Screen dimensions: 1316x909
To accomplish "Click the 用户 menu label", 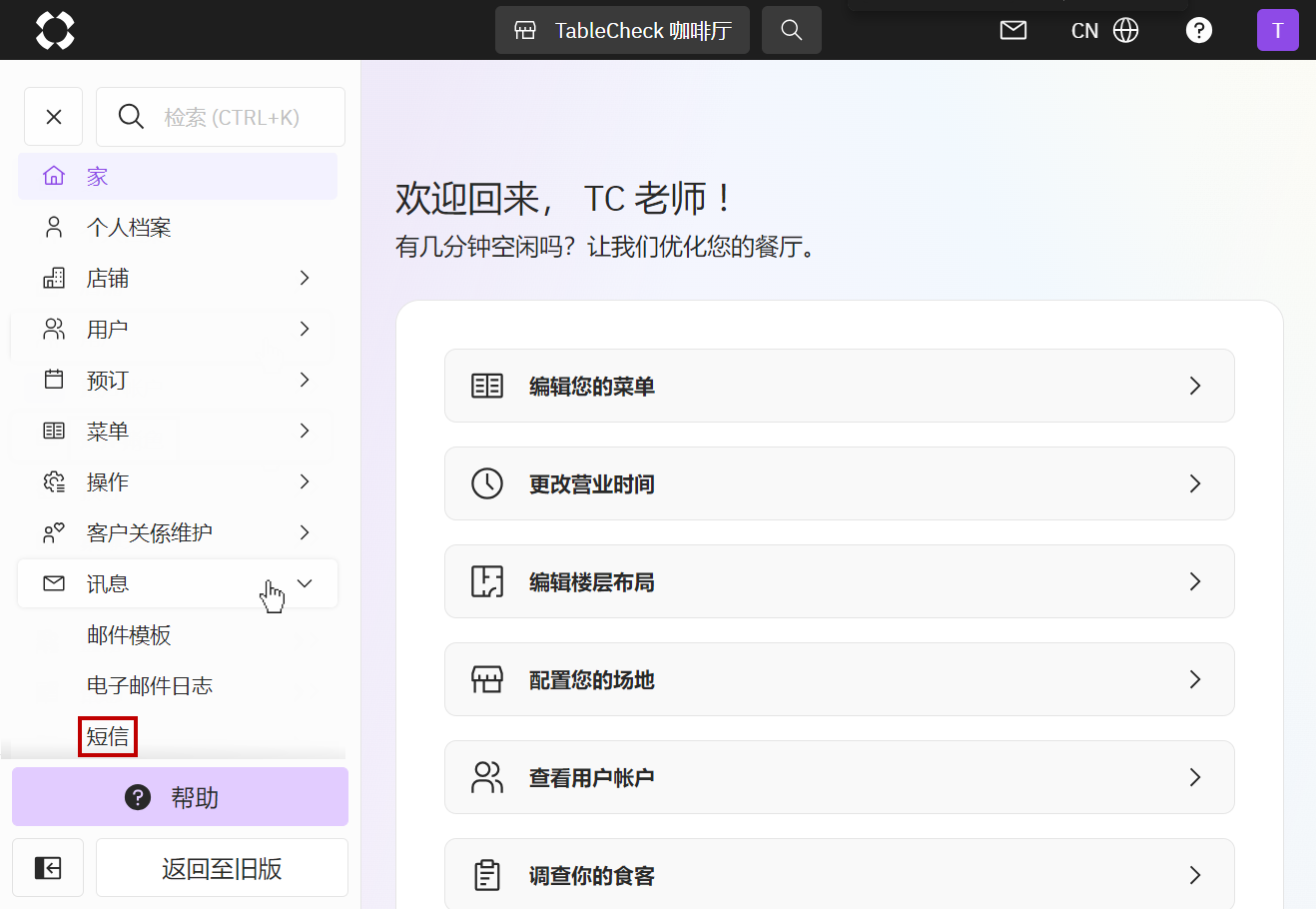I will [108, 330].
